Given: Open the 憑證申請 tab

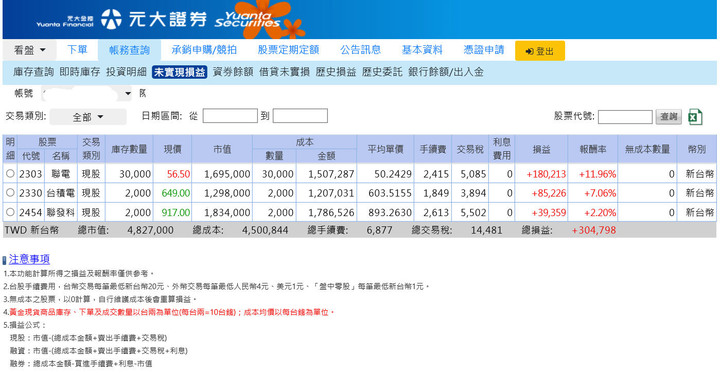Looking at the screenshot, I should [x=484, y=50].
